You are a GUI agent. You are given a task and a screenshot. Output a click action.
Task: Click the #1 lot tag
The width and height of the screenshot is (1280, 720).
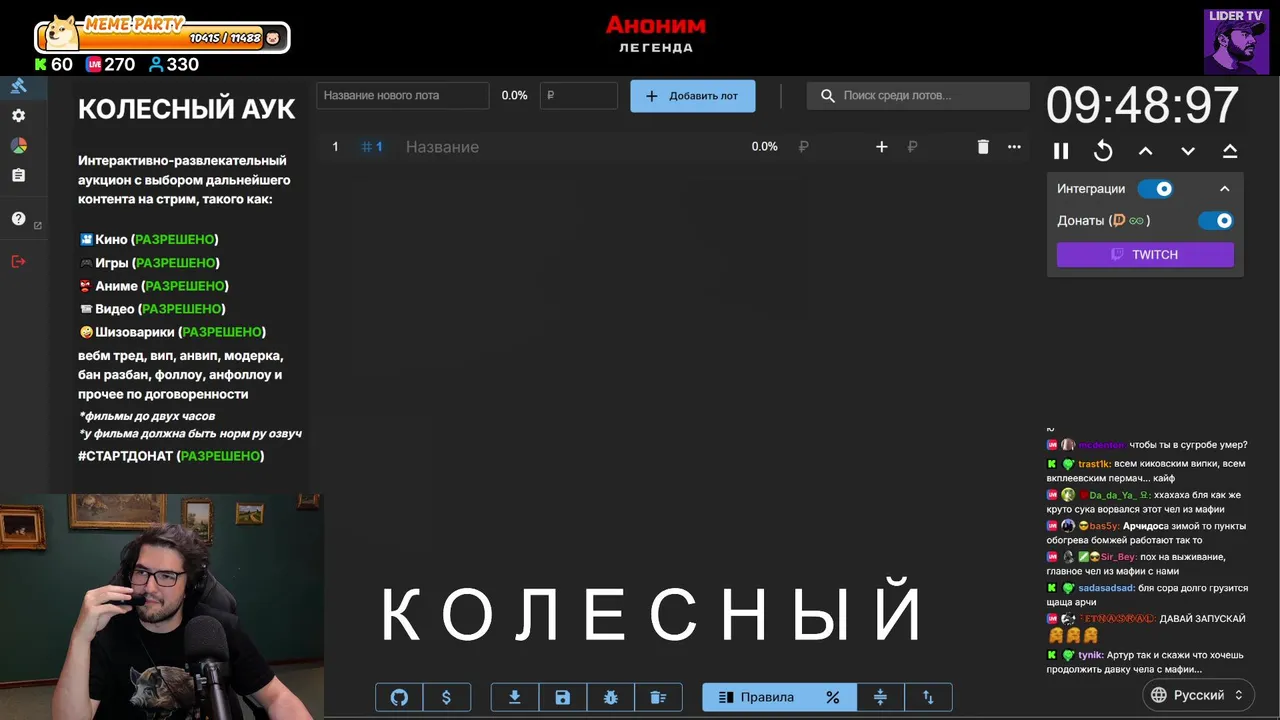tap(372, 147)
